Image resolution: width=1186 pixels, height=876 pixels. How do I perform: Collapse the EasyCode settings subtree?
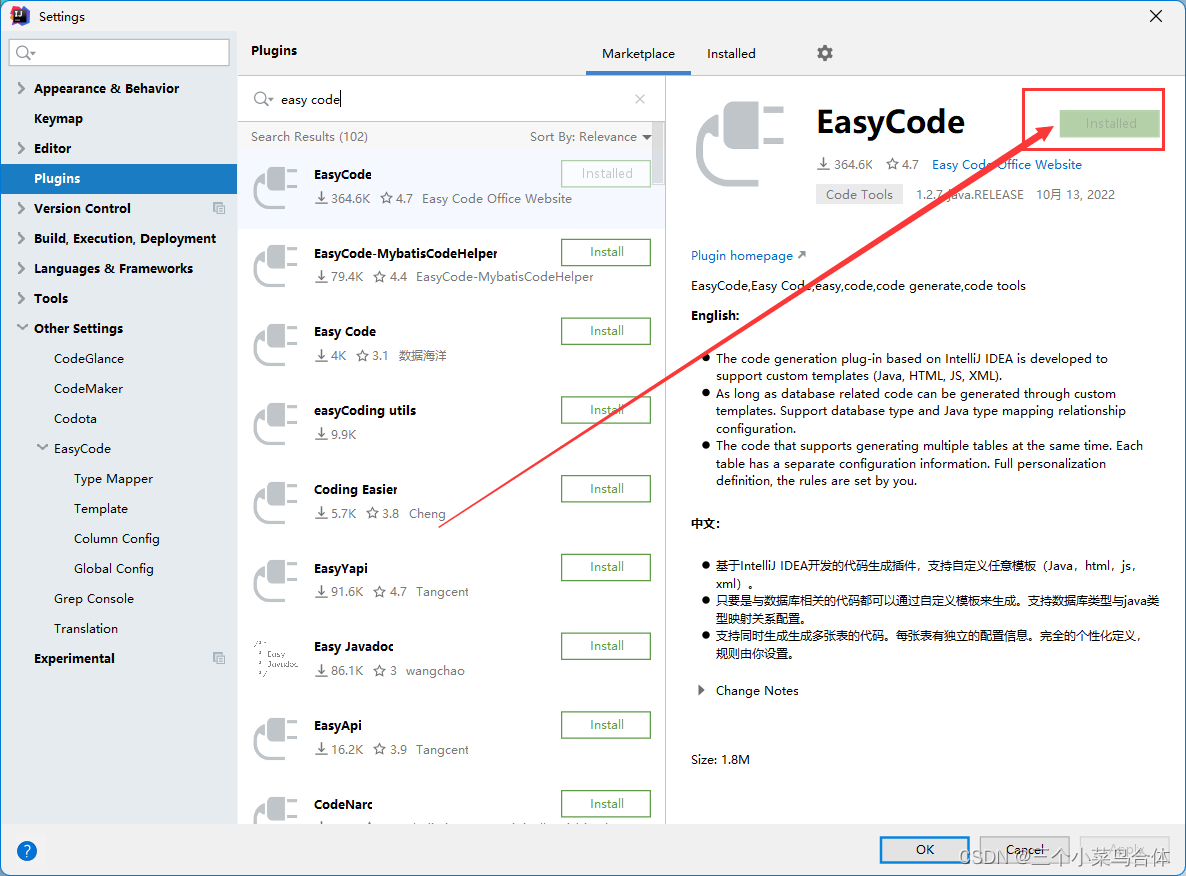pos(42,448)
